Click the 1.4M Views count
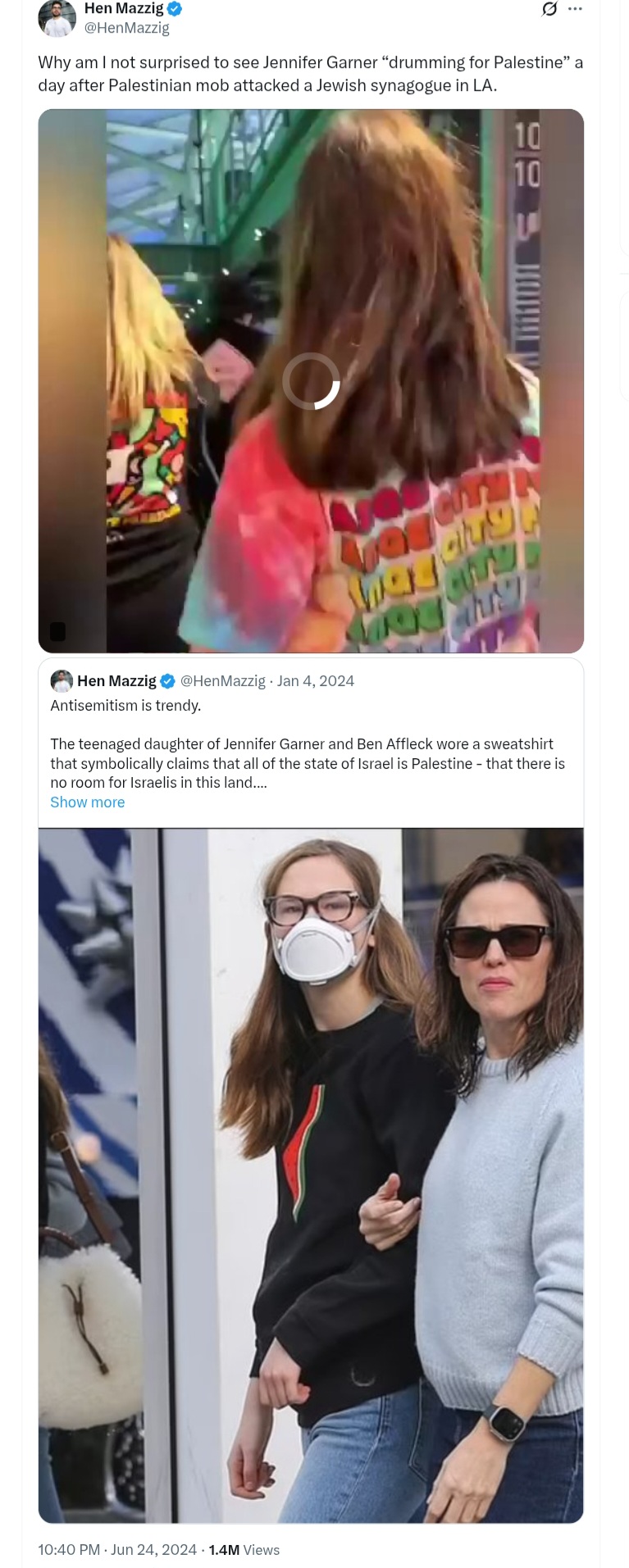 (244, 1550)
